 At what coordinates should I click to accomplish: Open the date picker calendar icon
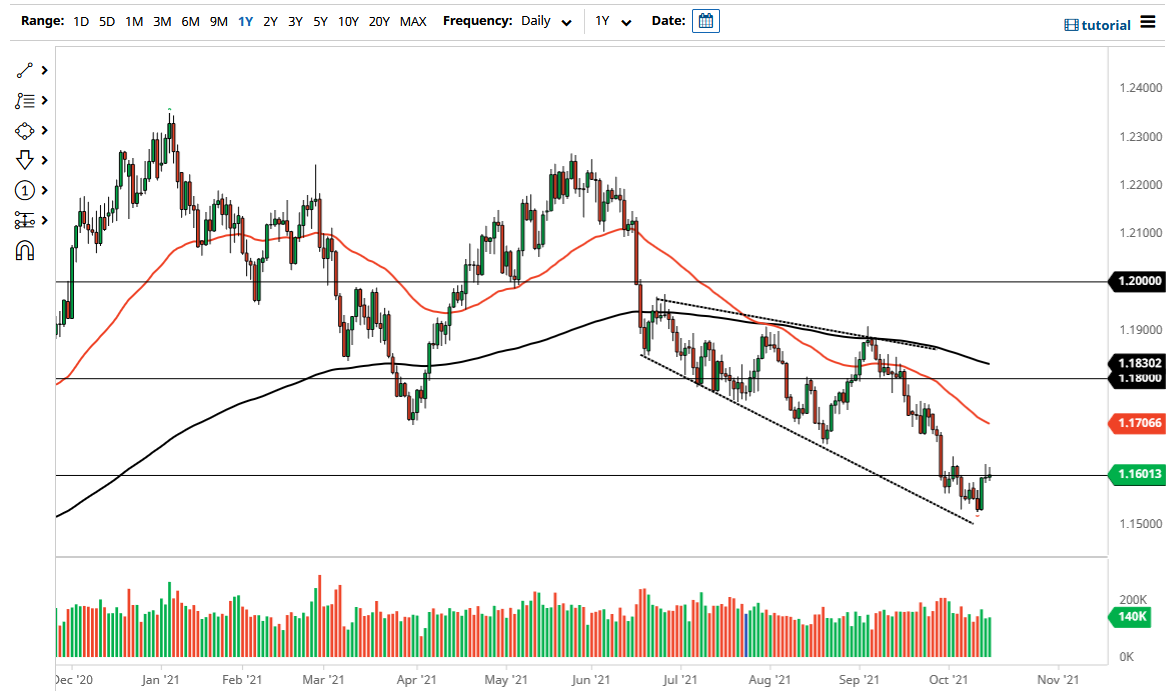point(706,21)
